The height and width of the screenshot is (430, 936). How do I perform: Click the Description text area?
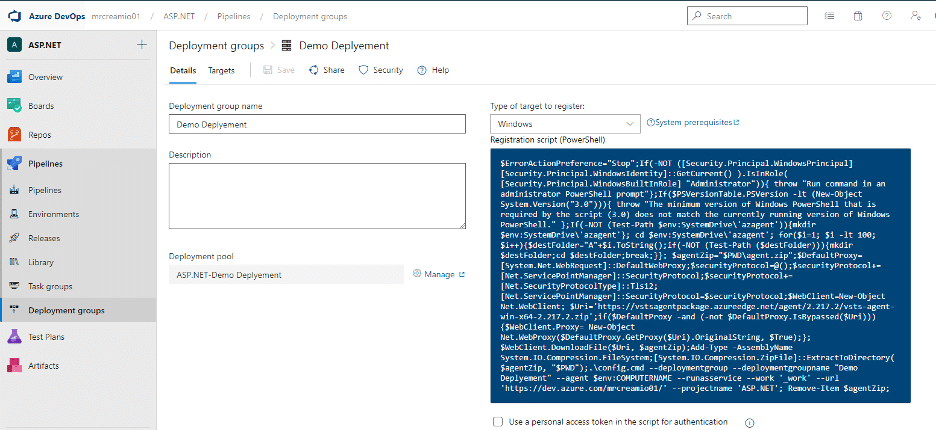pyautogui.click(x=317, y=196)
